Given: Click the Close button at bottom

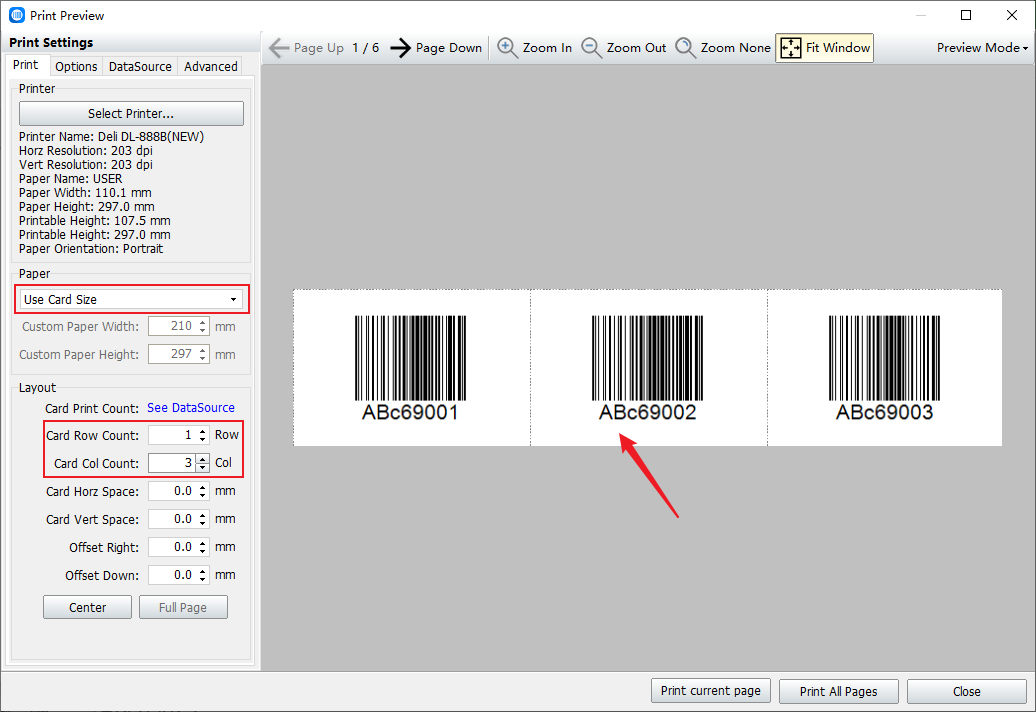Looking at the screenshot, I should (x=967, y=692).
